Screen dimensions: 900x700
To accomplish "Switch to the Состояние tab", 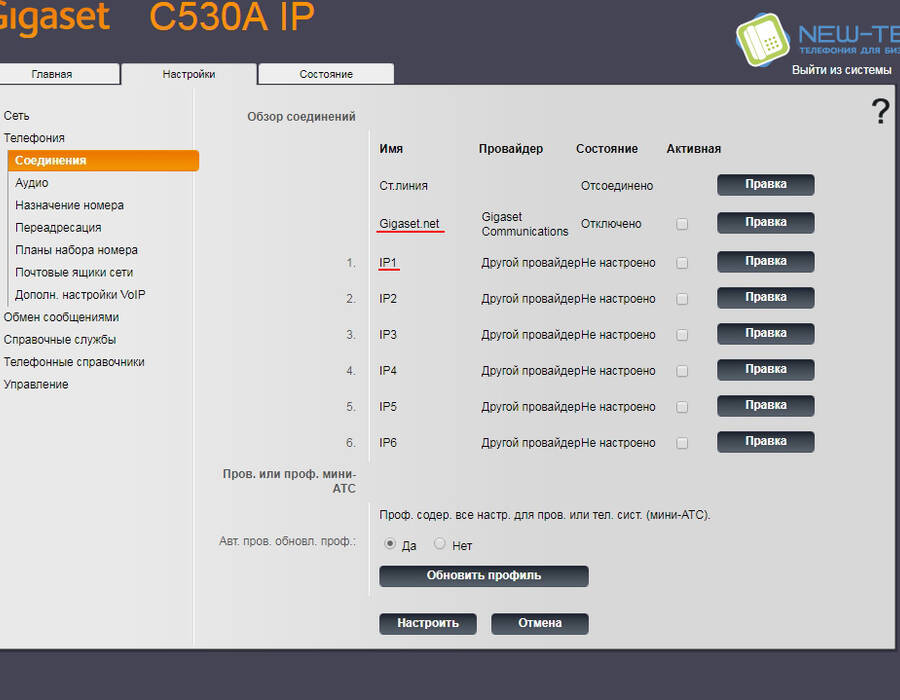I will coord(326,74).
